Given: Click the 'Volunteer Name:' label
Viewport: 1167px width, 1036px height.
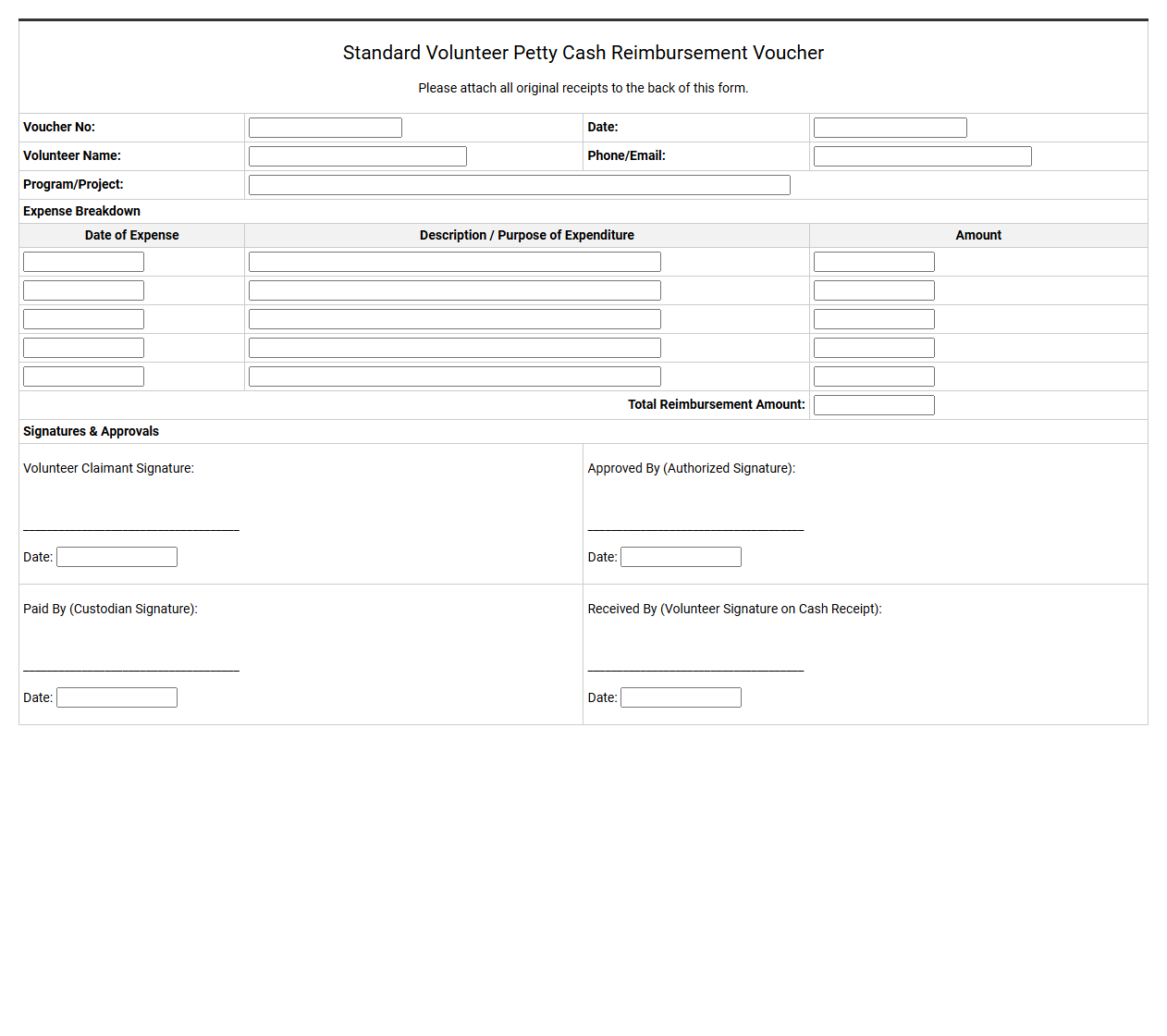Looking at the screenshot, I should [72, 155].
